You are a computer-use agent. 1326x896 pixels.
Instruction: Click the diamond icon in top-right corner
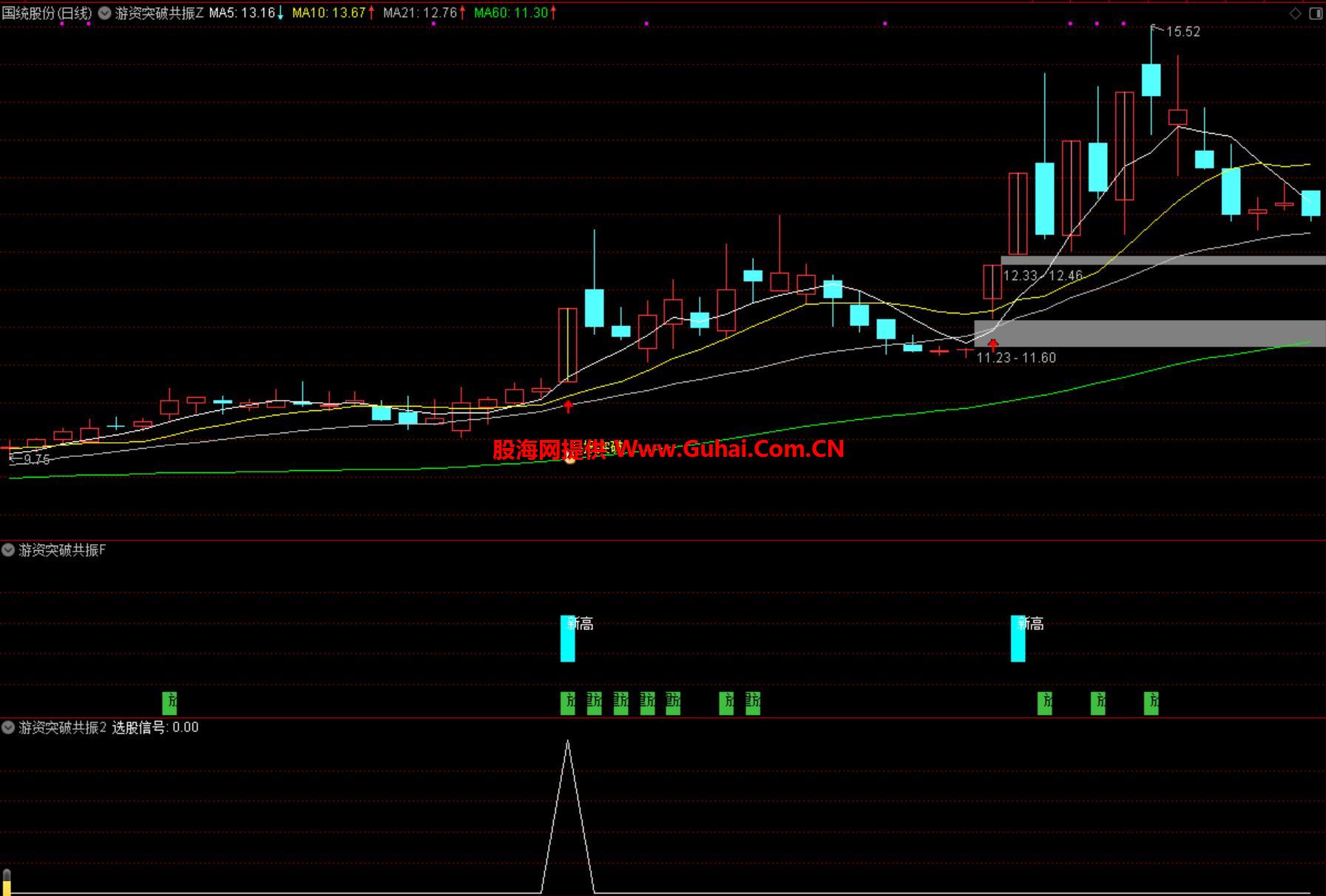[1296, 13]
